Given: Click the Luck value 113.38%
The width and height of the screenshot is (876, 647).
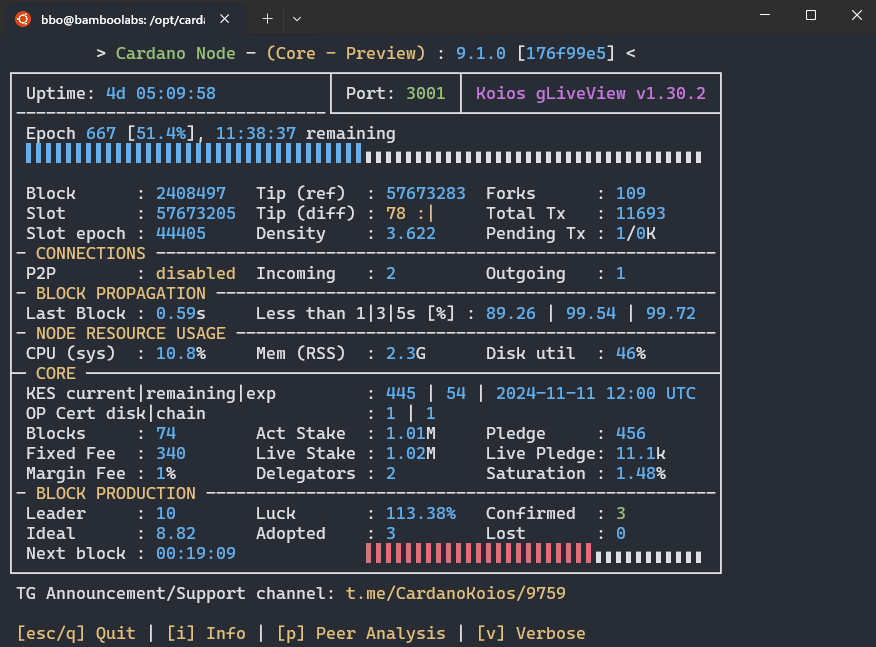Looking at the screenshot, I should [x=421, y=513].
